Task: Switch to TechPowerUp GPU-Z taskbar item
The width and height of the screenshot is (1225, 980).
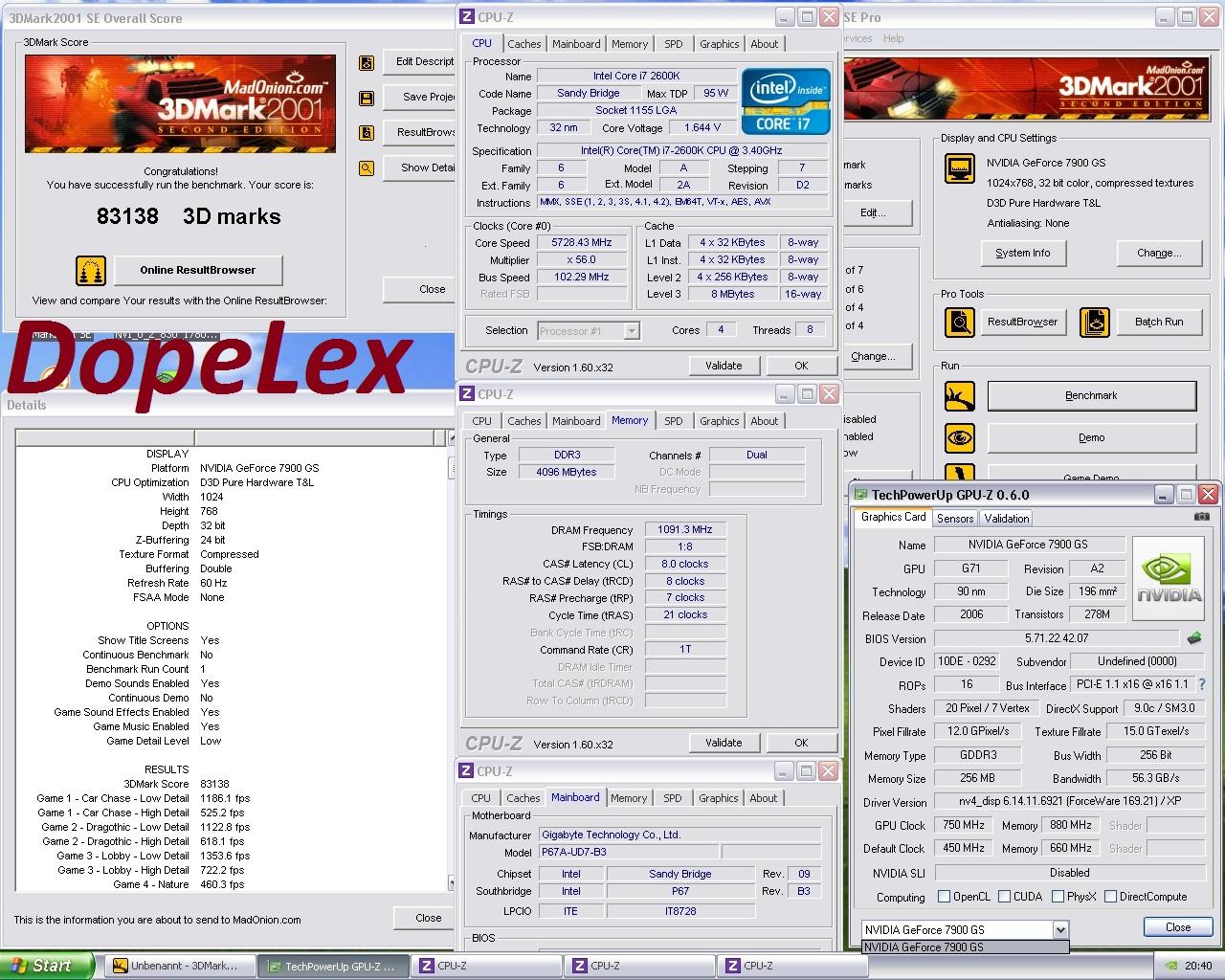Action: (333, 966)
